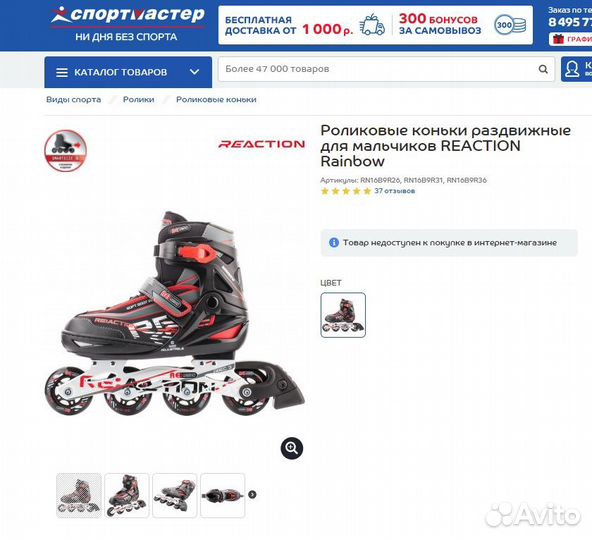
Task: Open the user account icon
Action: (x=572, y=69)
